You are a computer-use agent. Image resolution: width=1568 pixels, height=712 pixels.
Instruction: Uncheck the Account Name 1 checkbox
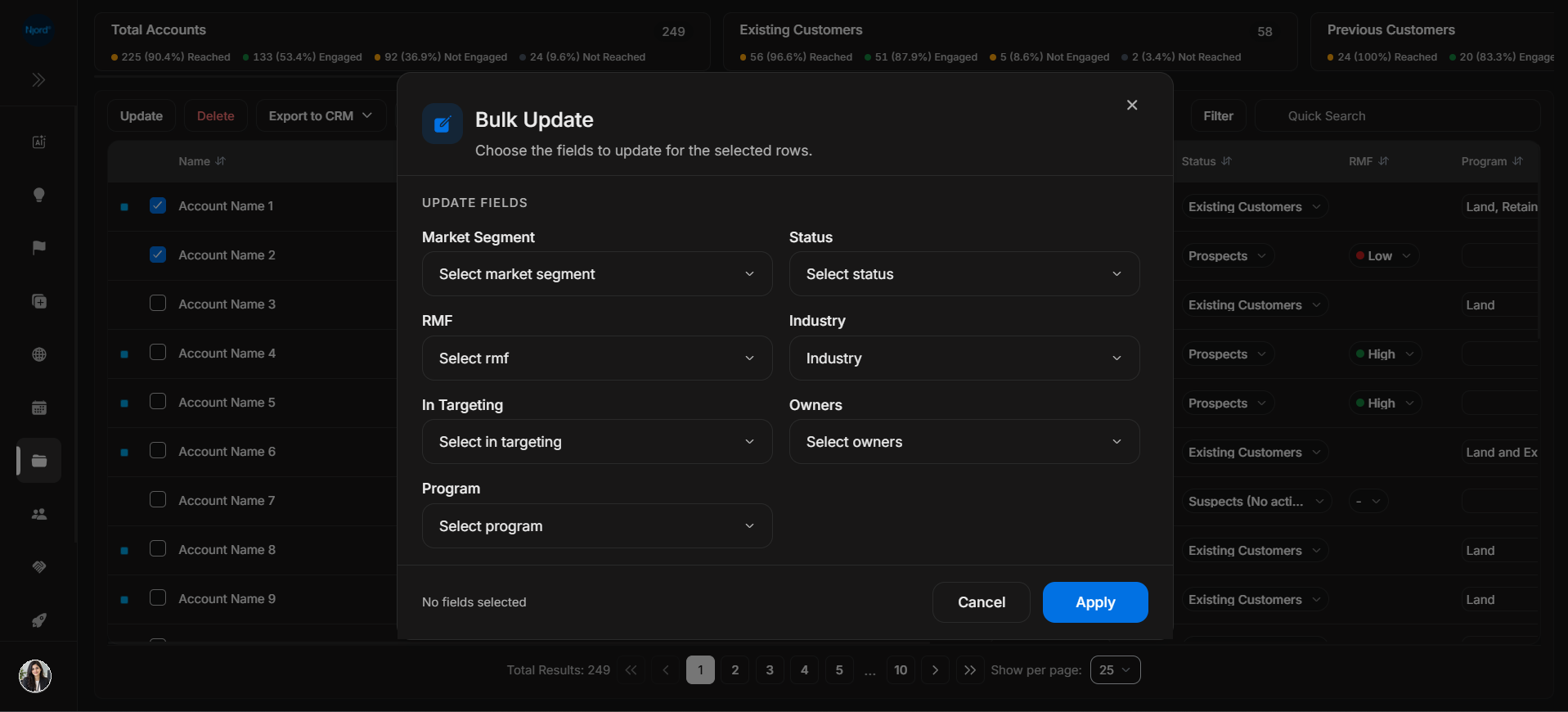(158, 205)
